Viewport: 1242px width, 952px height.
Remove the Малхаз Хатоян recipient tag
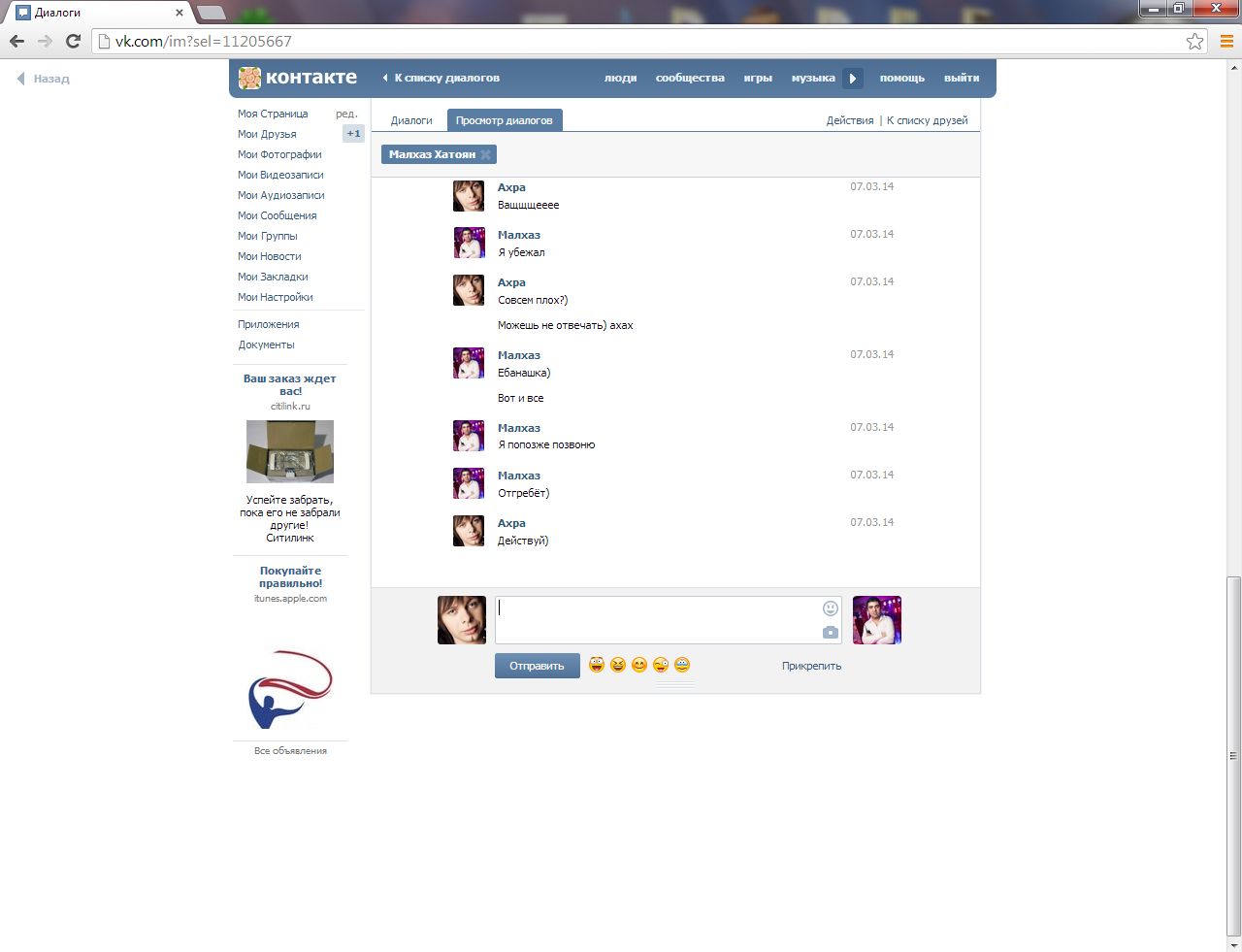coord(486,154)
